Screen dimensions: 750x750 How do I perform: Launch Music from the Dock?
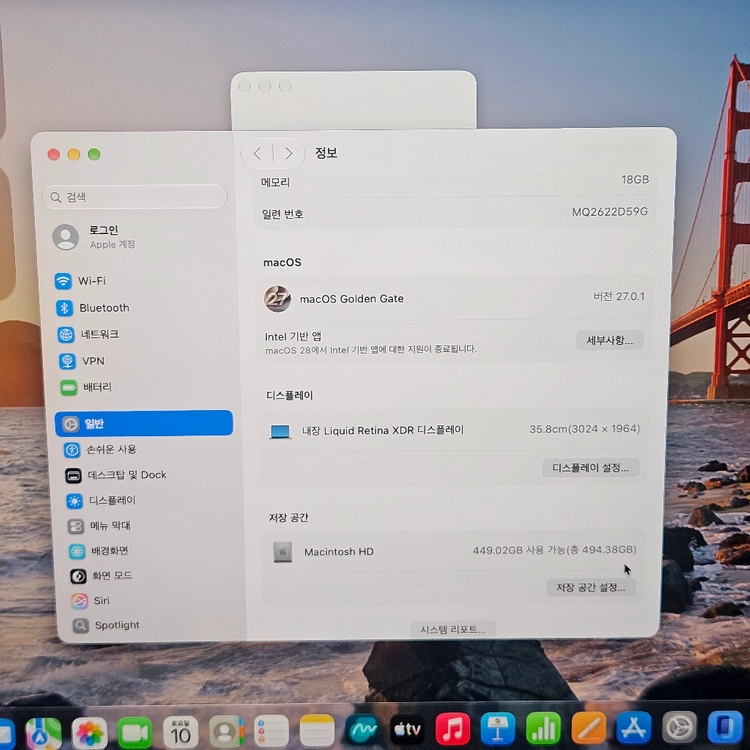452,729
